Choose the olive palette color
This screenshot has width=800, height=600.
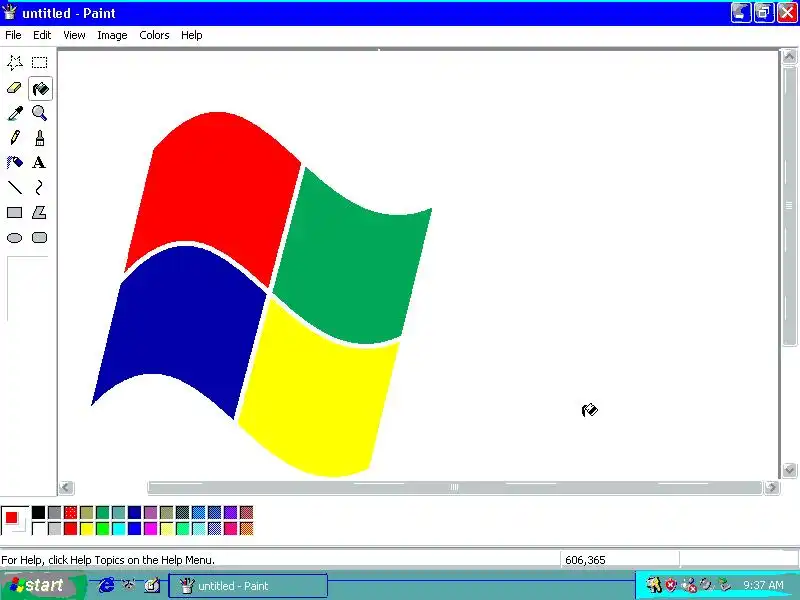tap(87, 512)
